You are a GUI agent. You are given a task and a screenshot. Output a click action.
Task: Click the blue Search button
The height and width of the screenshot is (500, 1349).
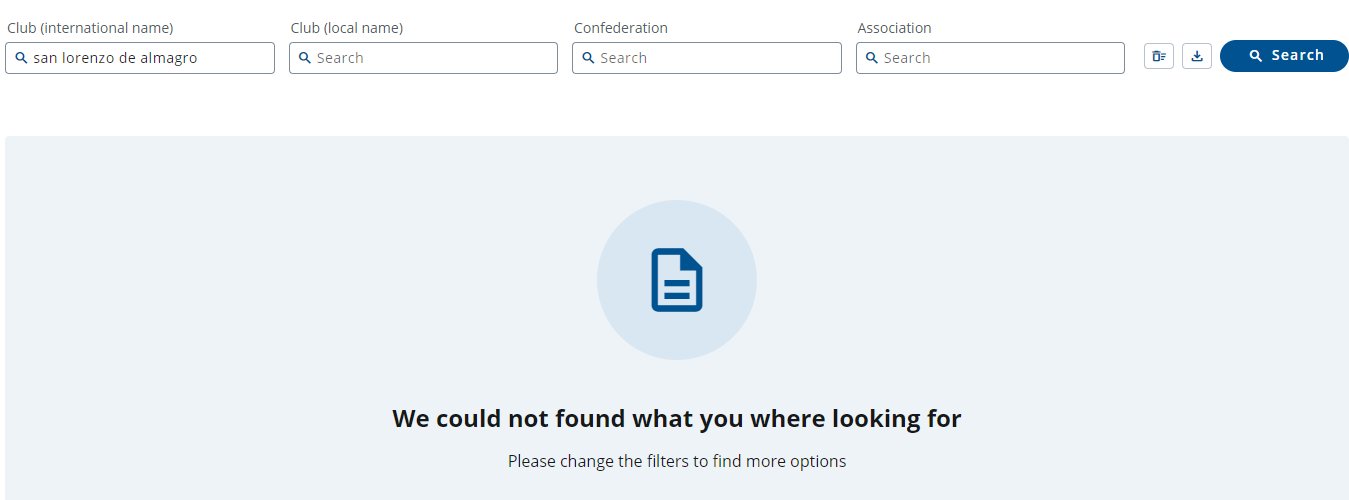(1284, 56)
